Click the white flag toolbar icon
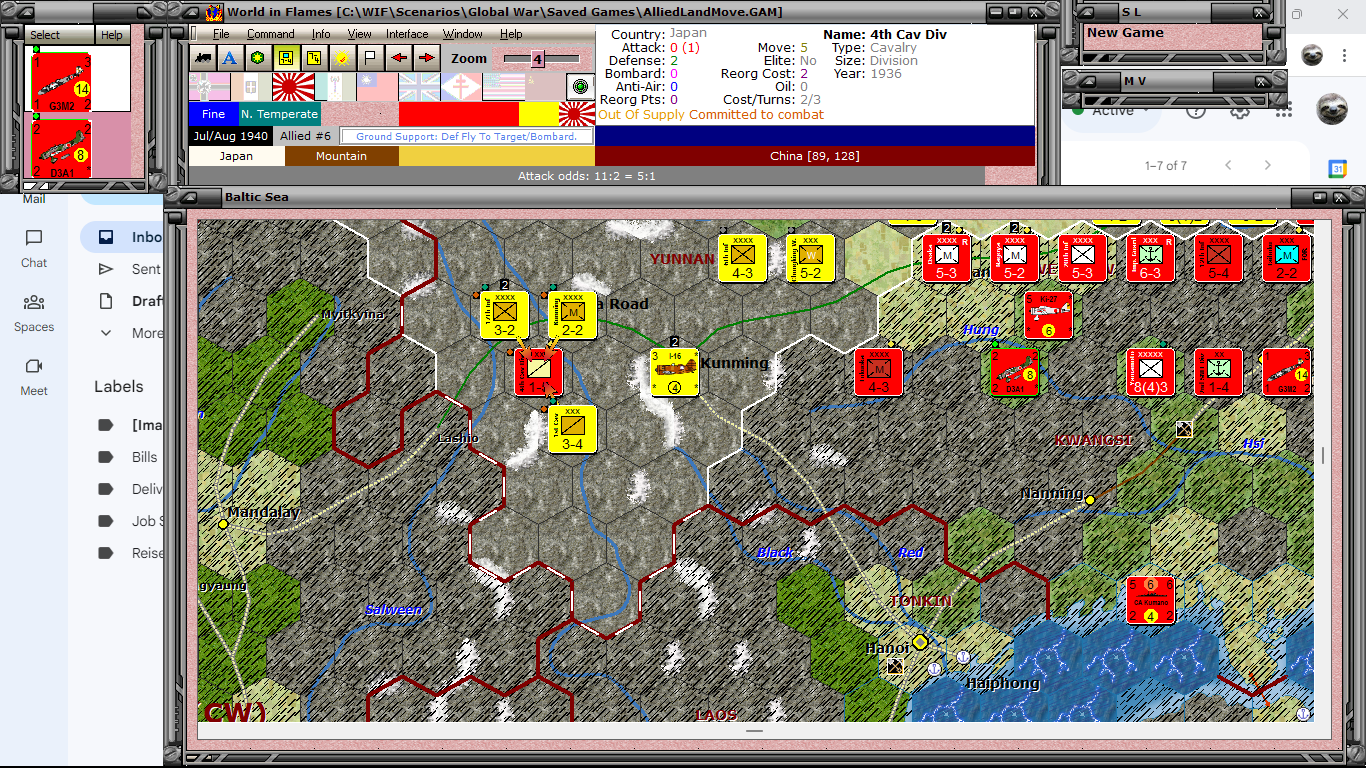 click(370, 58)
